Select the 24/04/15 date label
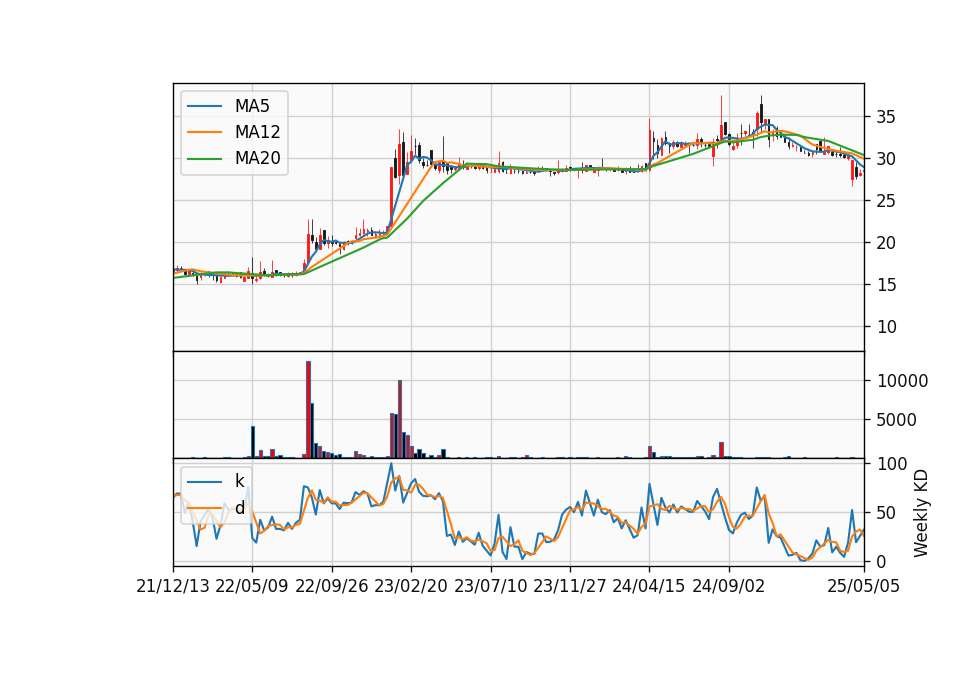The width and height of the screenshot is (960, 690). coord(649,586)
